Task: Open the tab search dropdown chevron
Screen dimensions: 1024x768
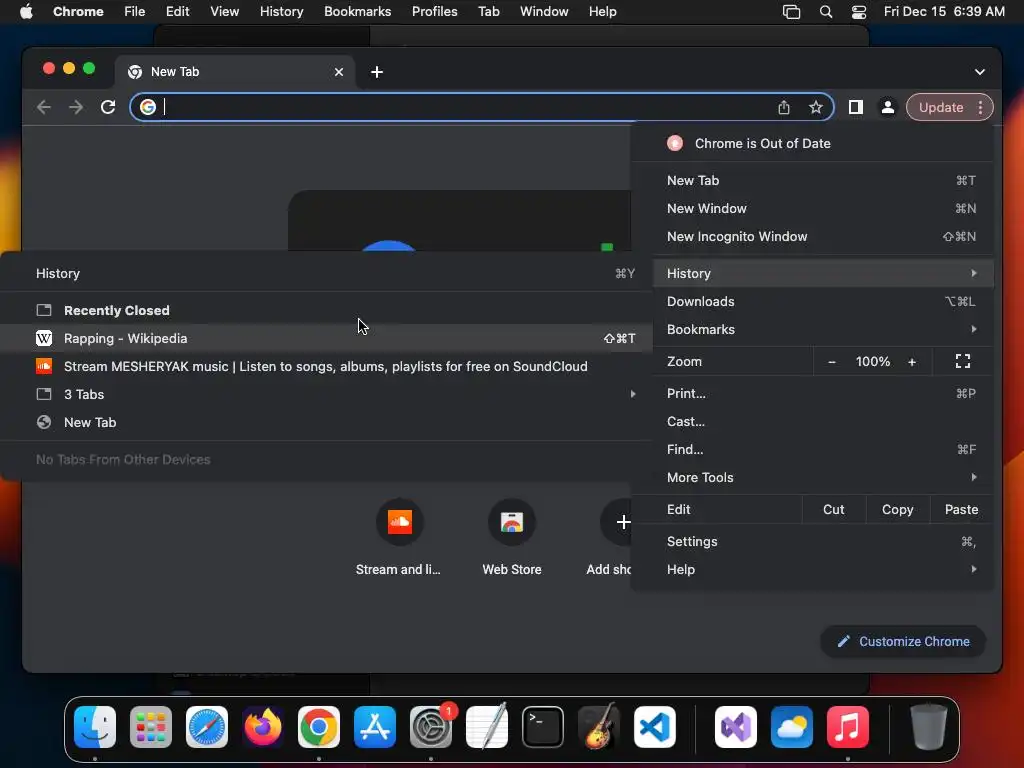Action: (x=980, y=72)
